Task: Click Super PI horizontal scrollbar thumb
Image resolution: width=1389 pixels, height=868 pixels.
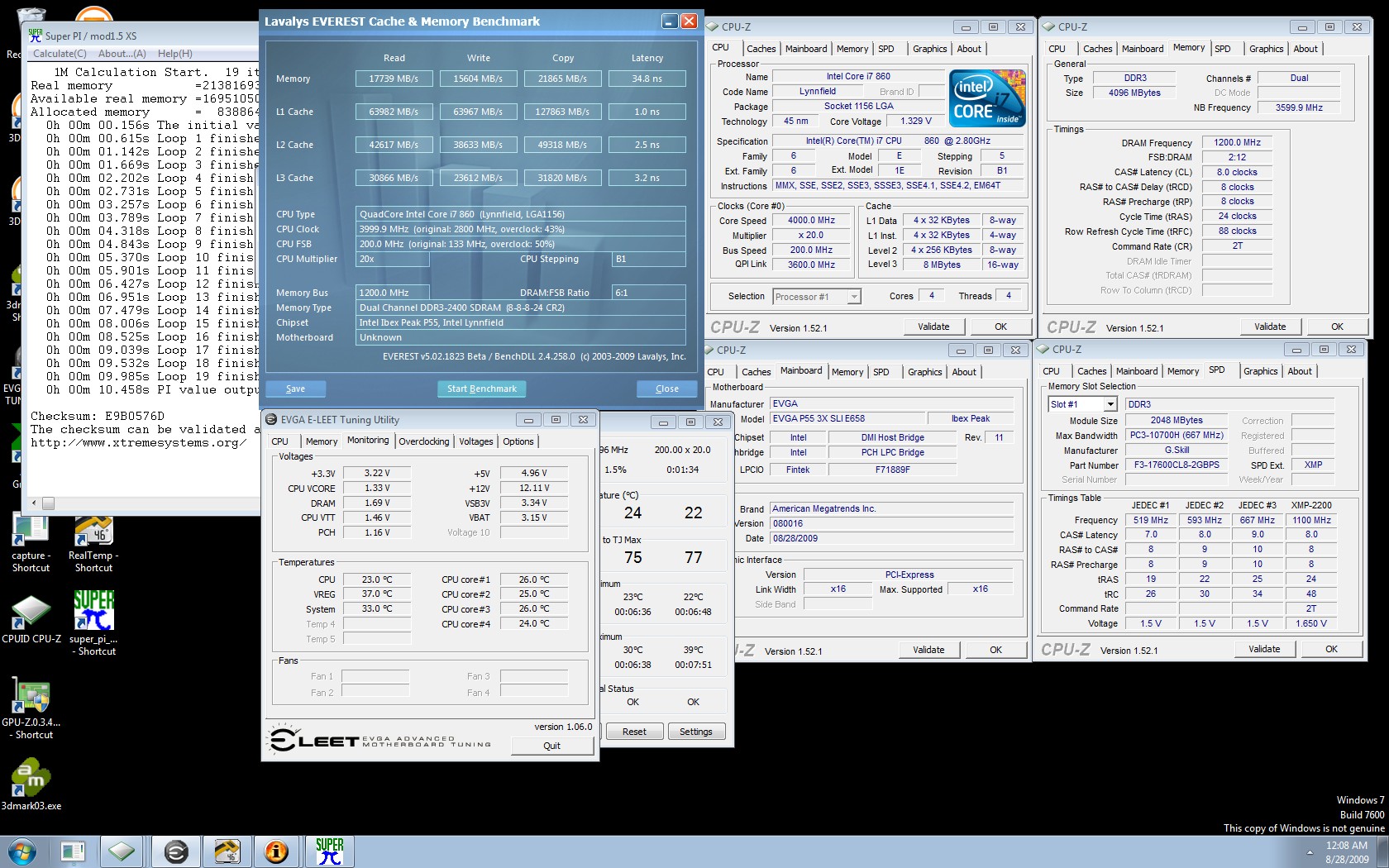Action: click(48, 503)
